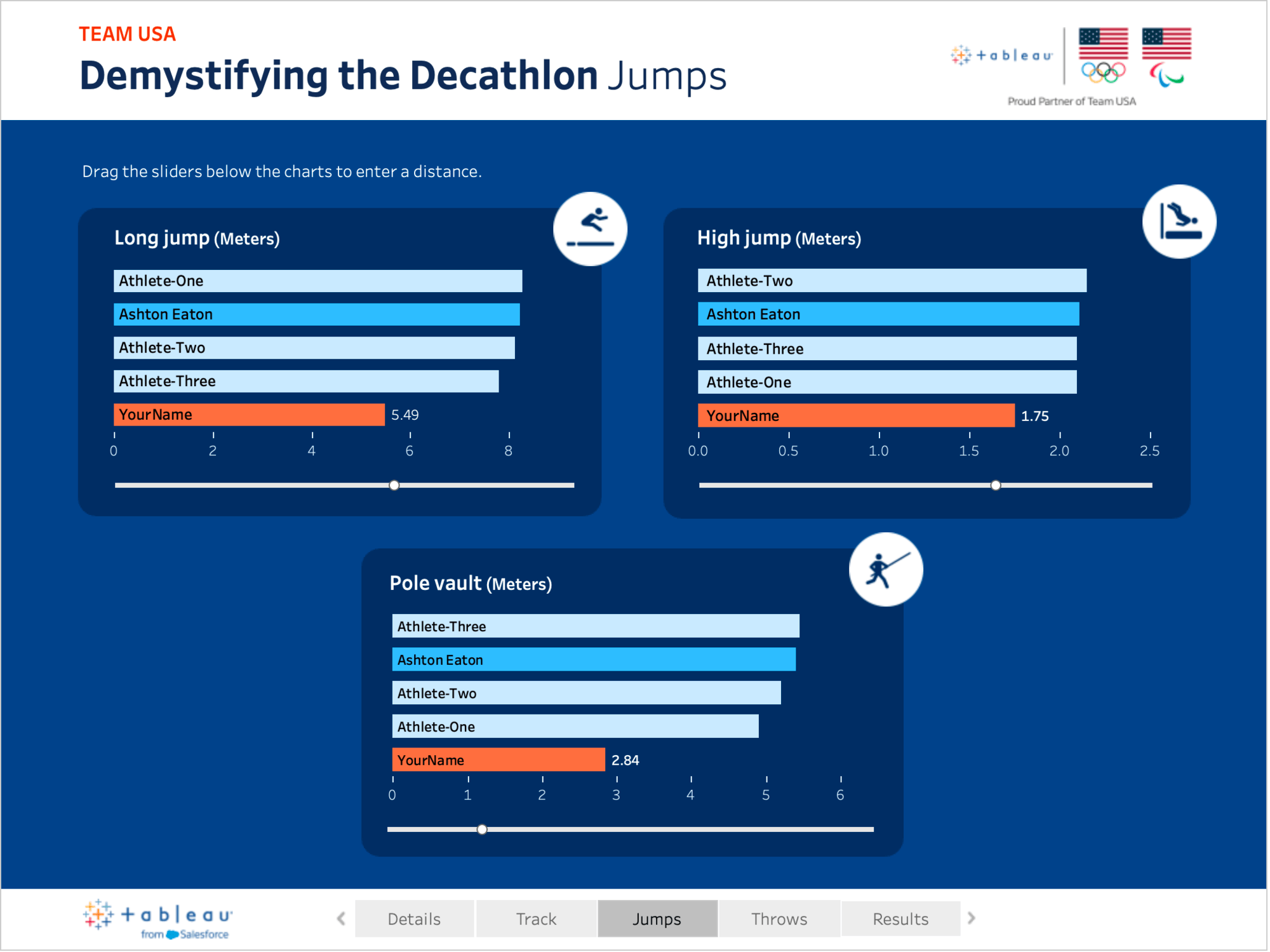The image size is (1270, 952).
Task: Select the Throws tab
Action: [780, 920]
